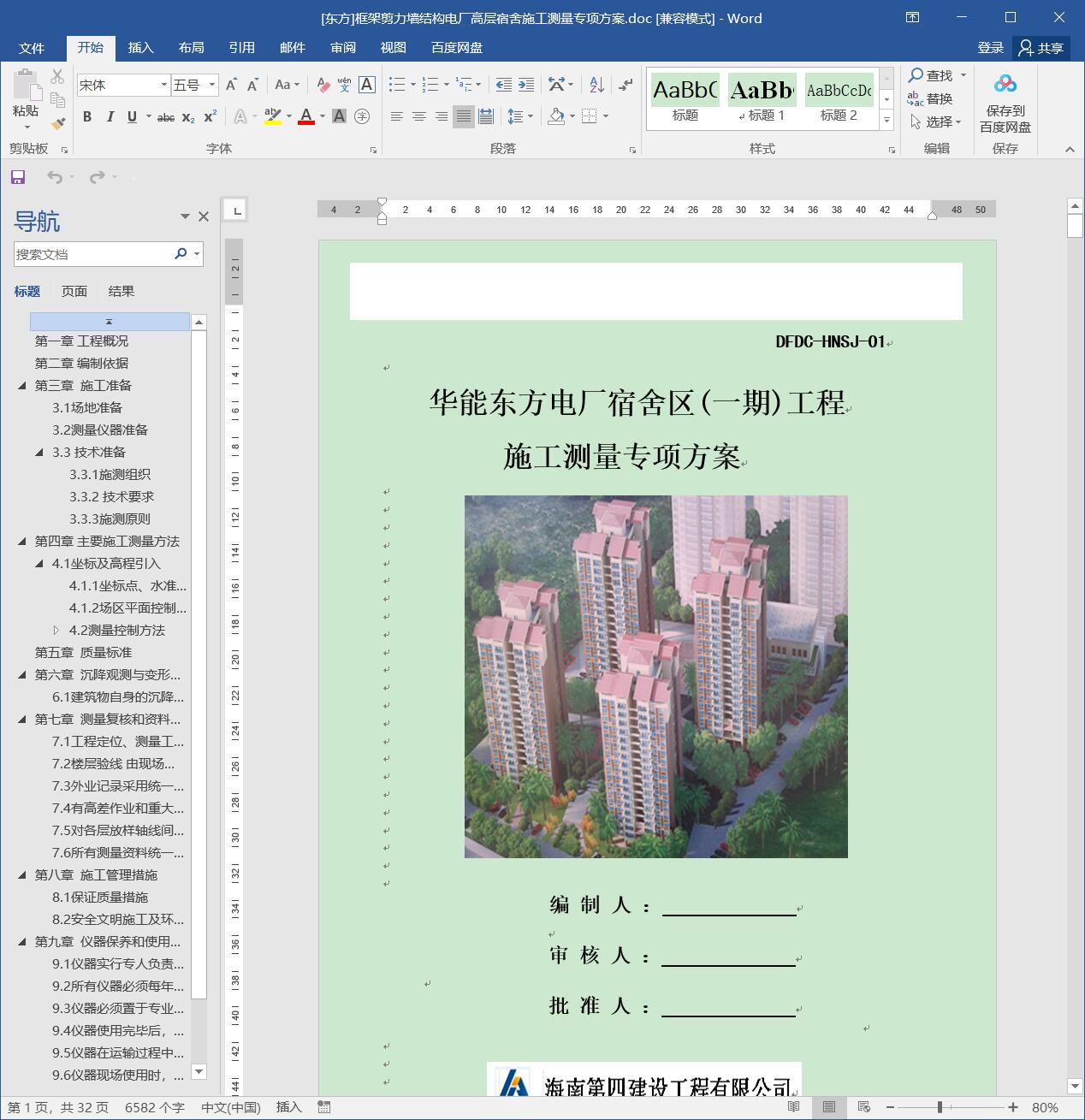Click the zoom slider handle
Image resolution: width=1085 pixels, height=1120 pixels.
point(940,1107)
